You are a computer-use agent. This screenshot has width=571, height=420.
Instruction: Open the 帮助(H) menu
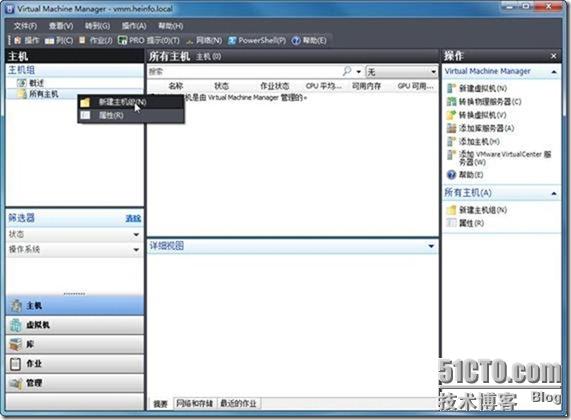click(170, 26)
